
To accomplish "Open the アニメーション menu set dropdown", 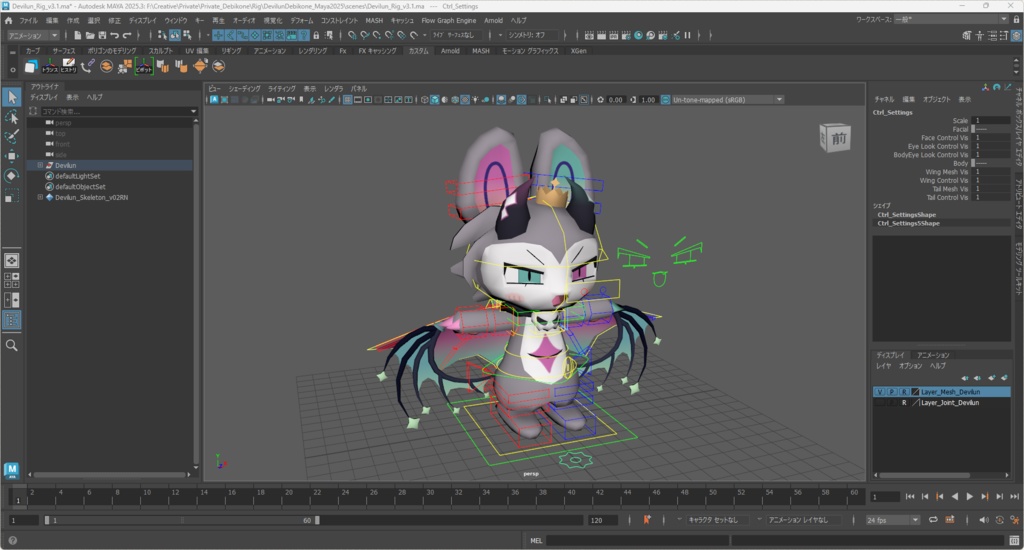I will click(x=33, y=35).
